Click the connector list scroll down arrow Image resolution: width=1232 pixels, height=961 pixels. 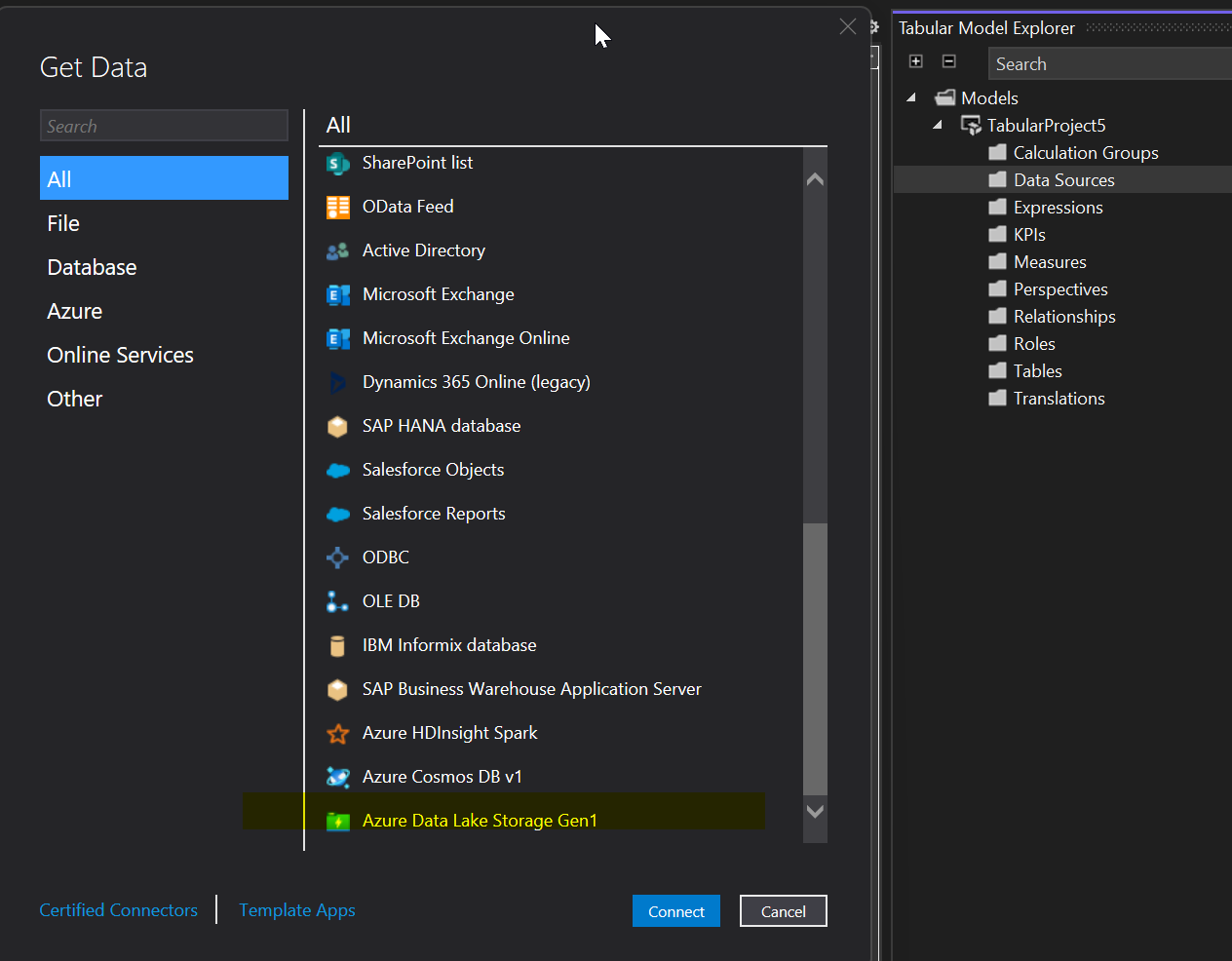point(816,811)
